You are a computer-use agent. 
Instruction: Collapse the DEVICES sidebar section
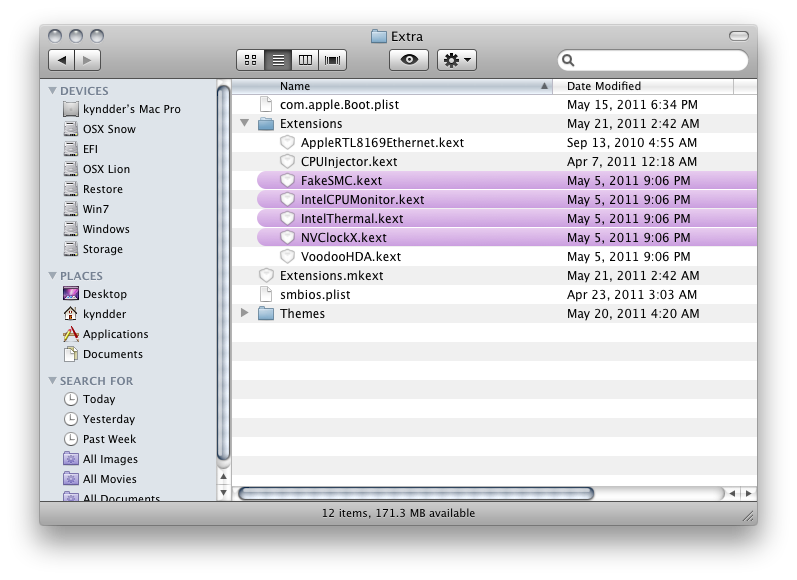tap(52, 90)
